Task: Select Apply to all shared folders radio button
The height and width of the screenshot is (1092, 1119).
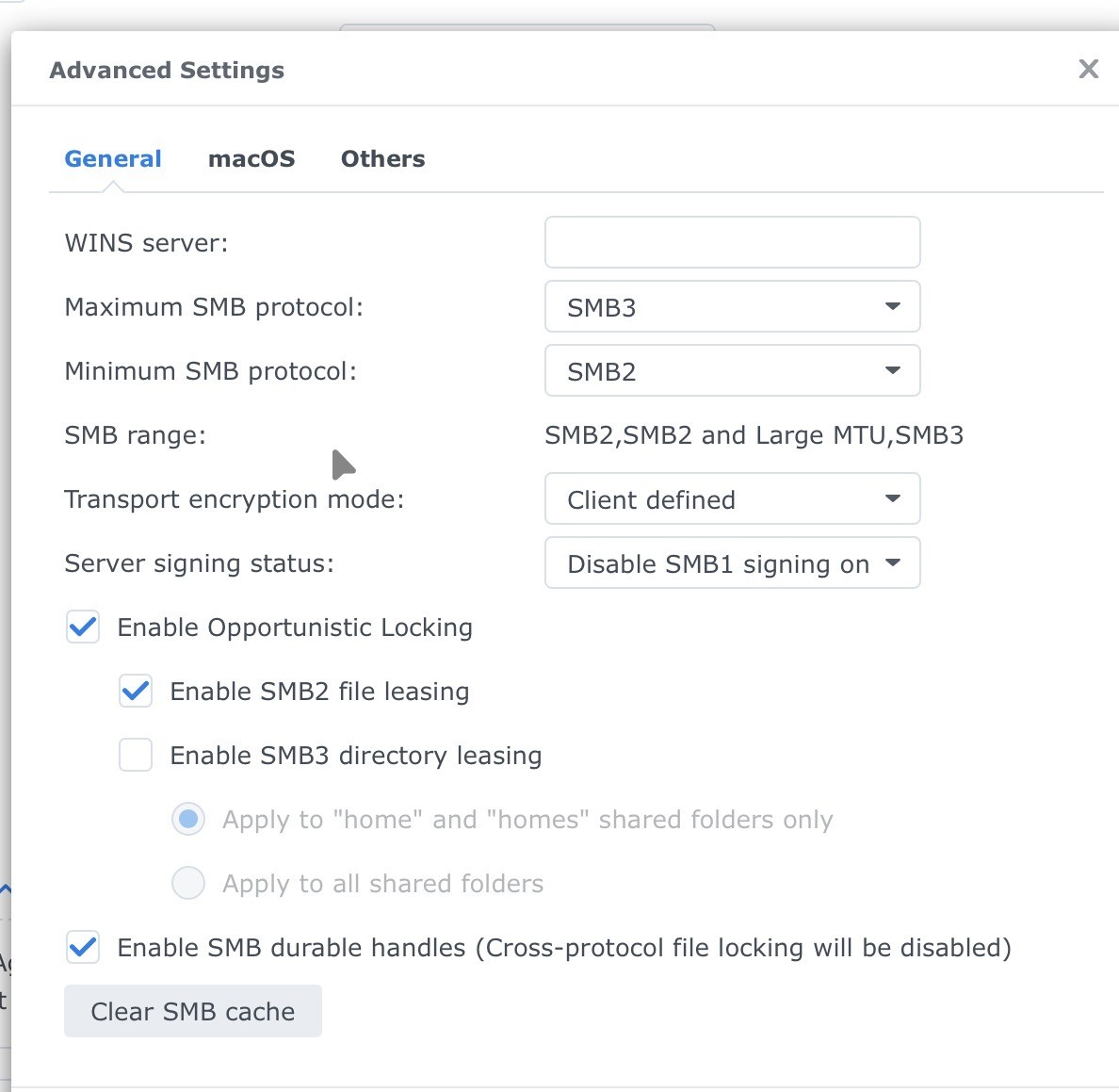Action: tap(188, 884)
